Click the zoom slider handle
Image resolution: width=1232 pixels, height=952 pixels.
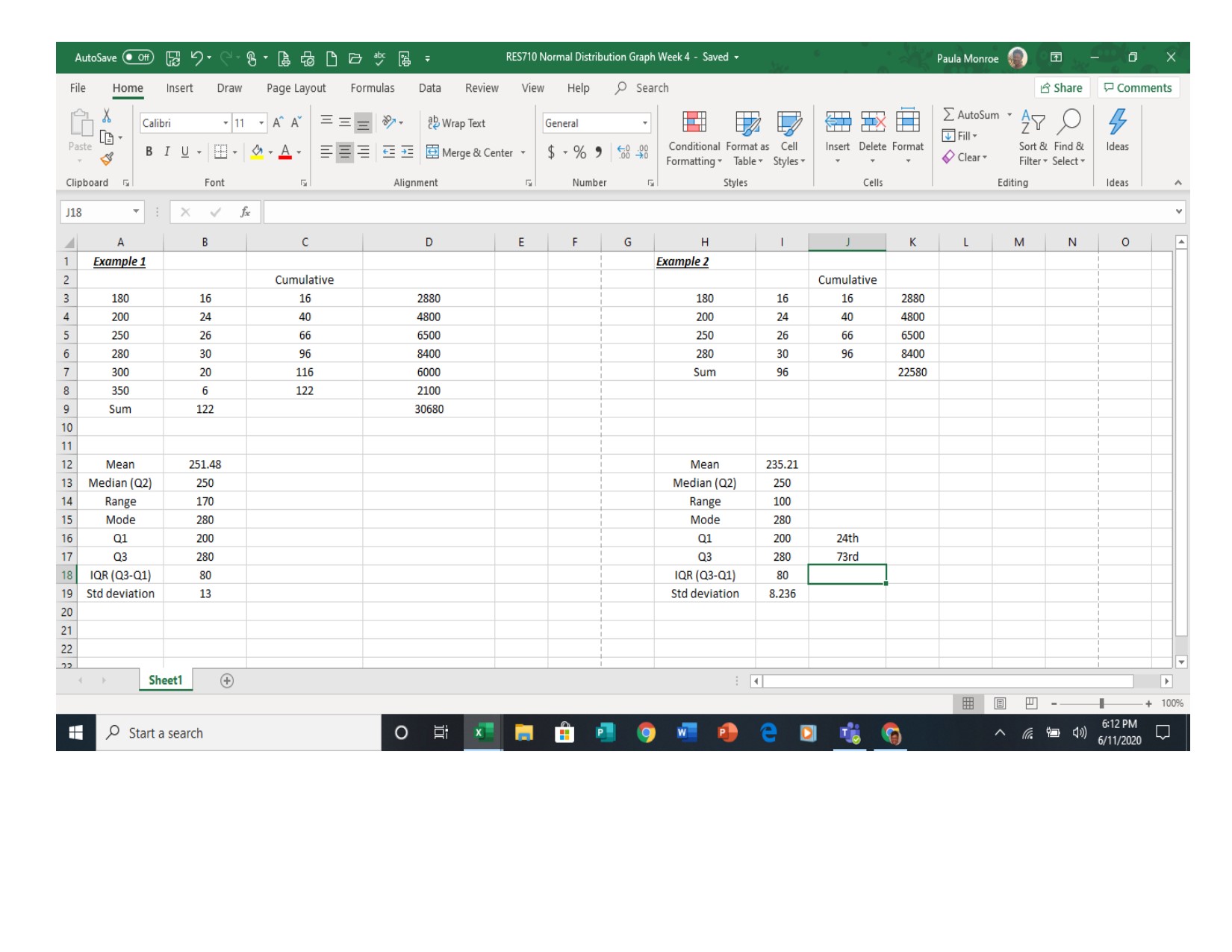[x=1101, y=703]
